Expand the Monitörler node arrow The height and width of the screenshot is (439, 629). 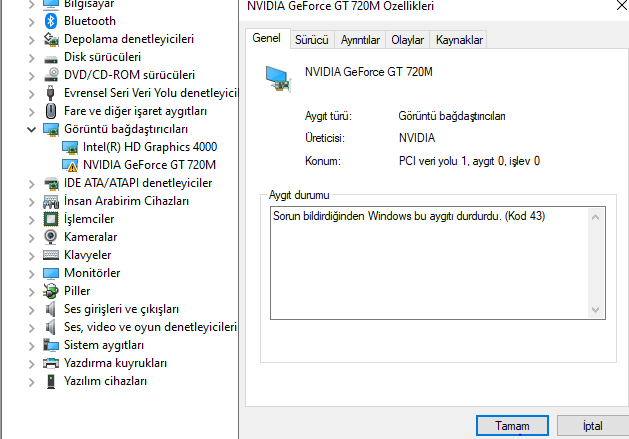pos(32,274)
